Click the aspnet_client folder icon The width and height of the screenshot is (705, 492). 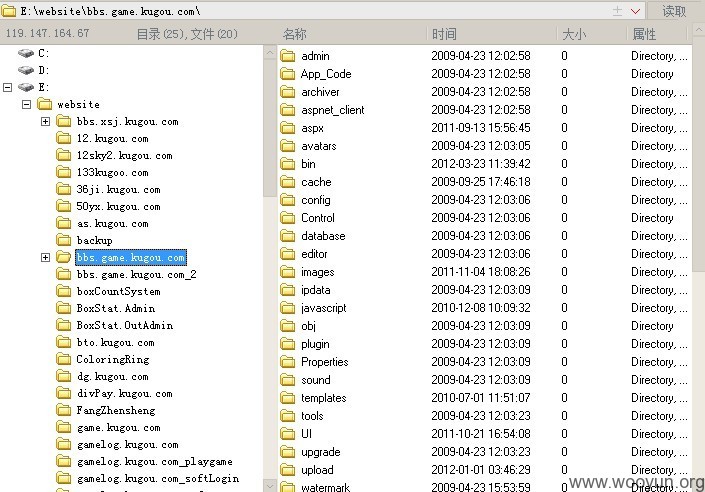point(288,110)
